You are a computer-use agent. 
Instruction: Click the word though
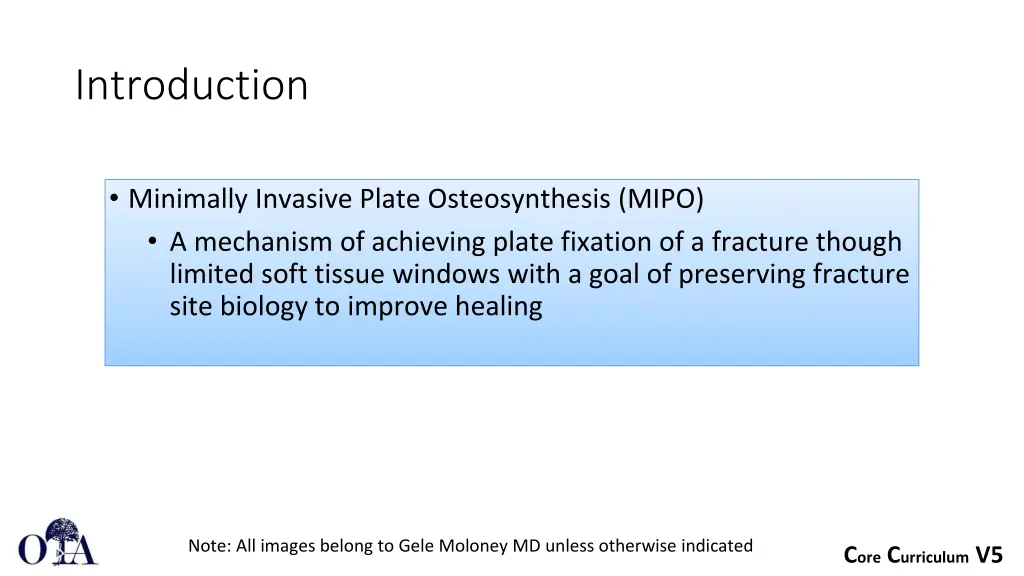(858, 242)
